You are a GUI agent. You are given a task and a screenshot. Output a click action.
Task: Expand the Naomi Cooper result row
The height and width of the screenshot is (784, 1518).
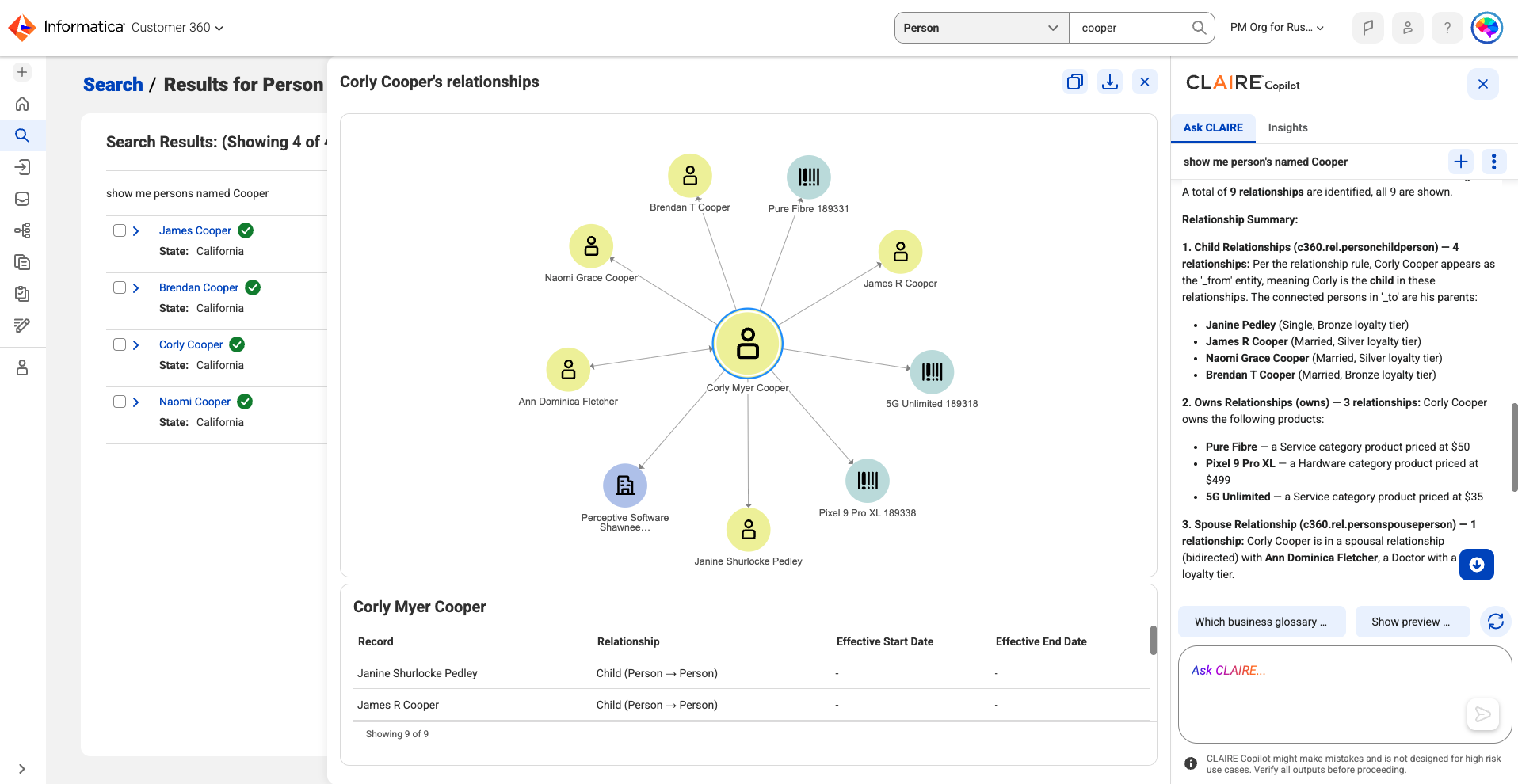pos(136,402)
